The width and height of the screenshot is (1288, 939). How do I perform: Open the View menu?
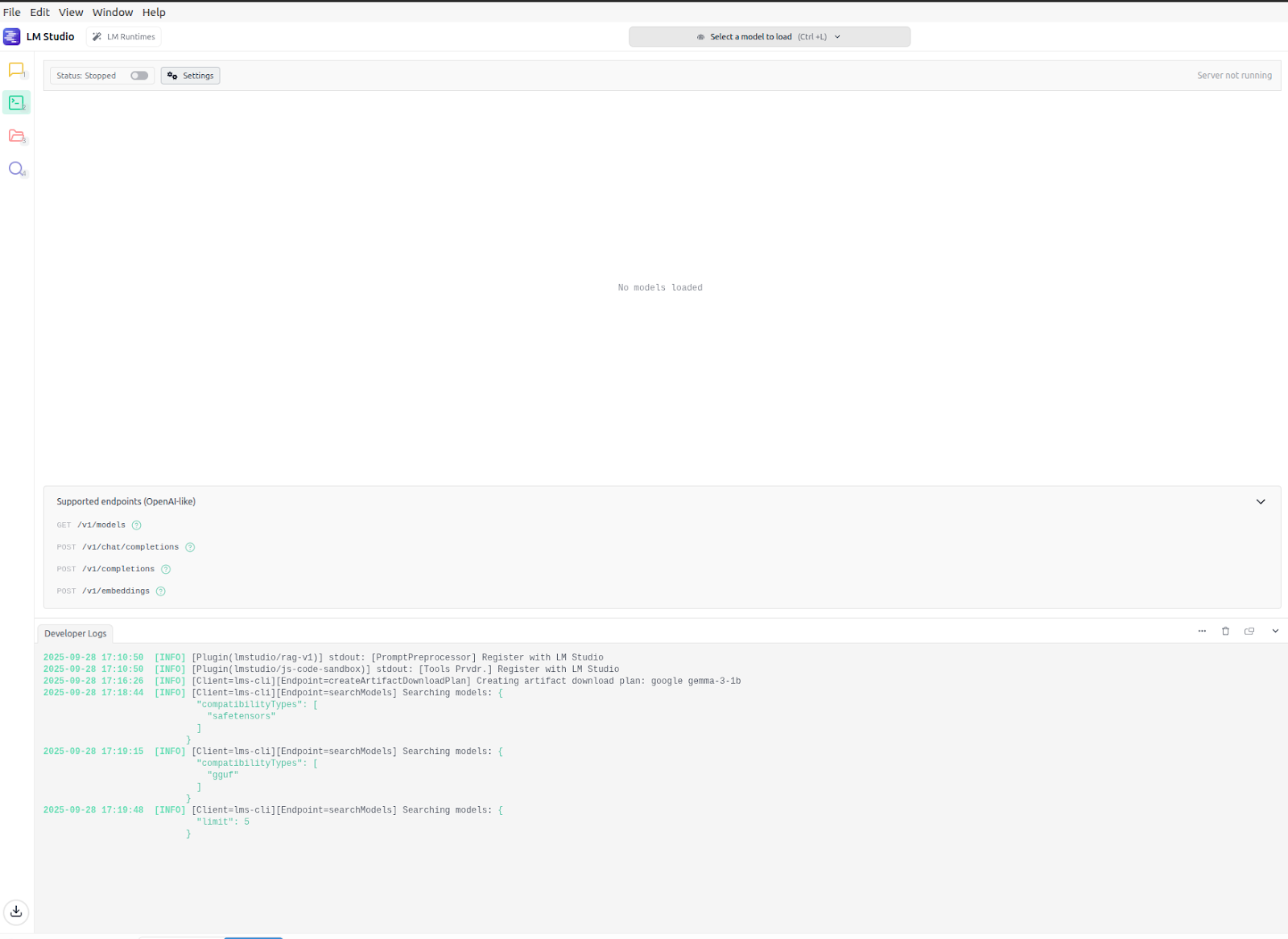[x=71, y=11]
